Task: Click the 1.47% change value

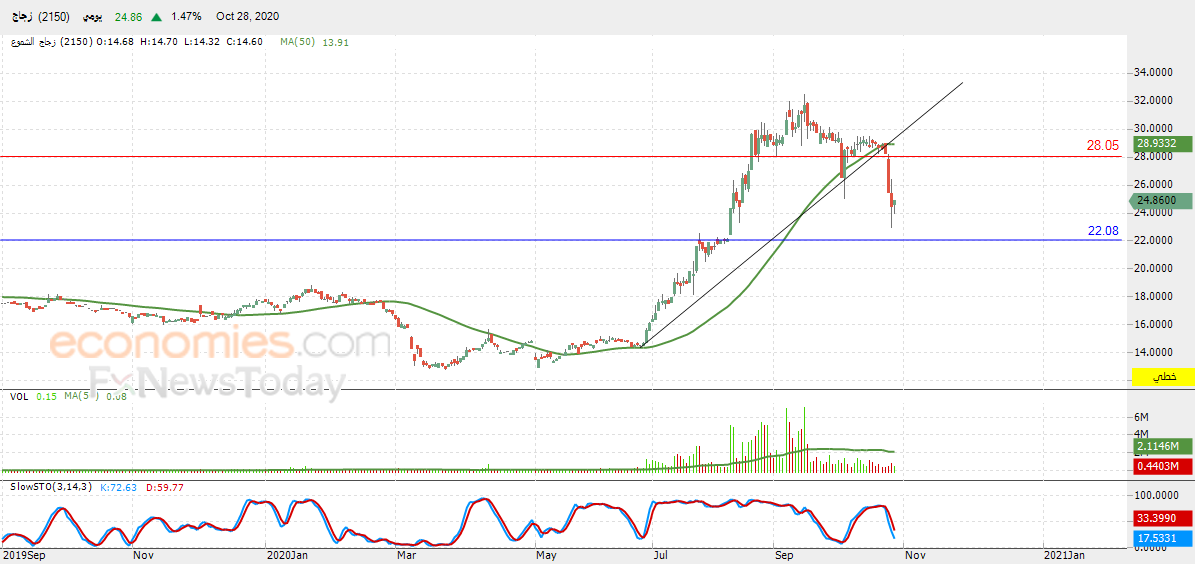Action: (188, 16)
